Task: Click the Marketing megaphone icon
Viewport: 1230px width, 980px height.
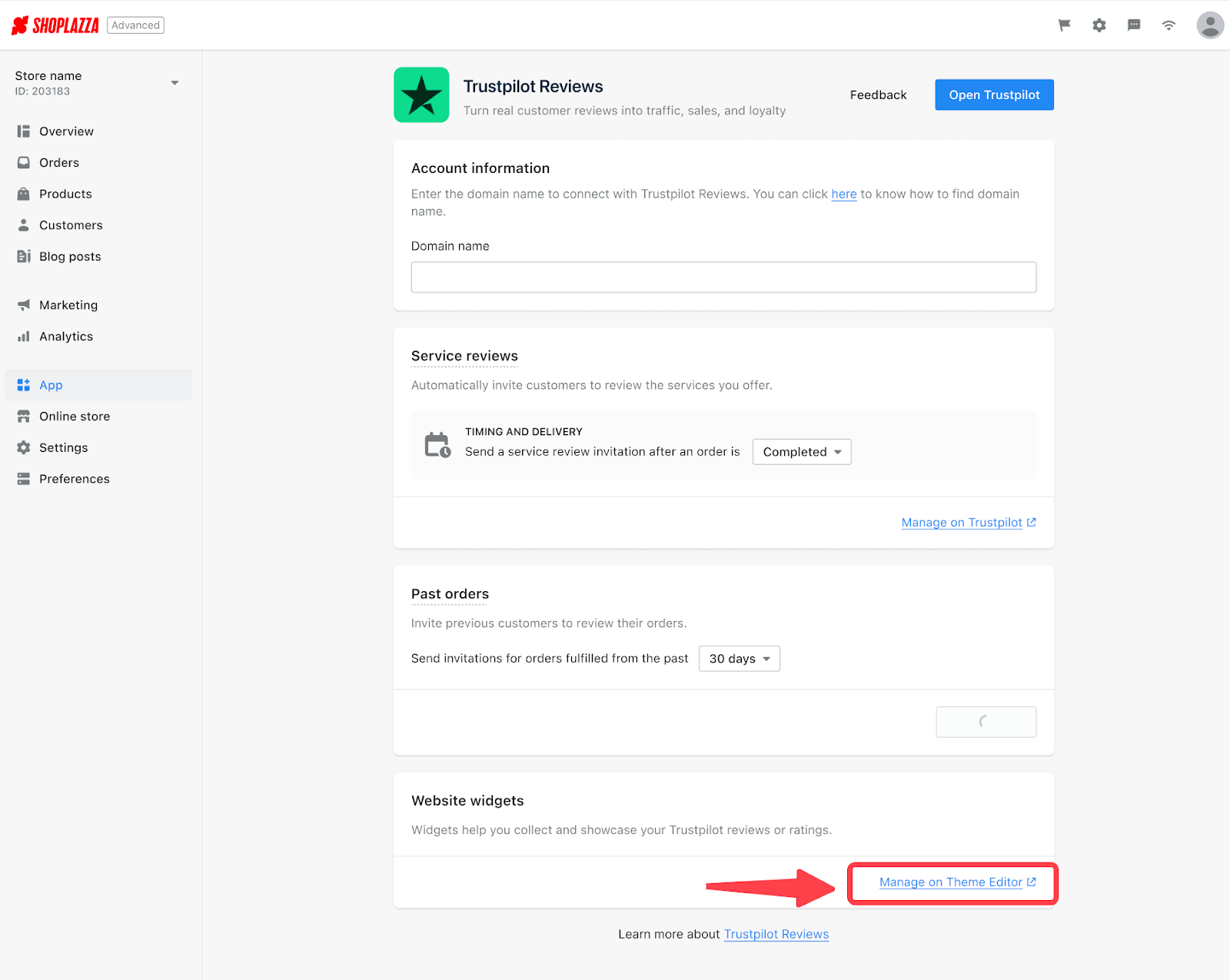Action: (x=24, y=305)
